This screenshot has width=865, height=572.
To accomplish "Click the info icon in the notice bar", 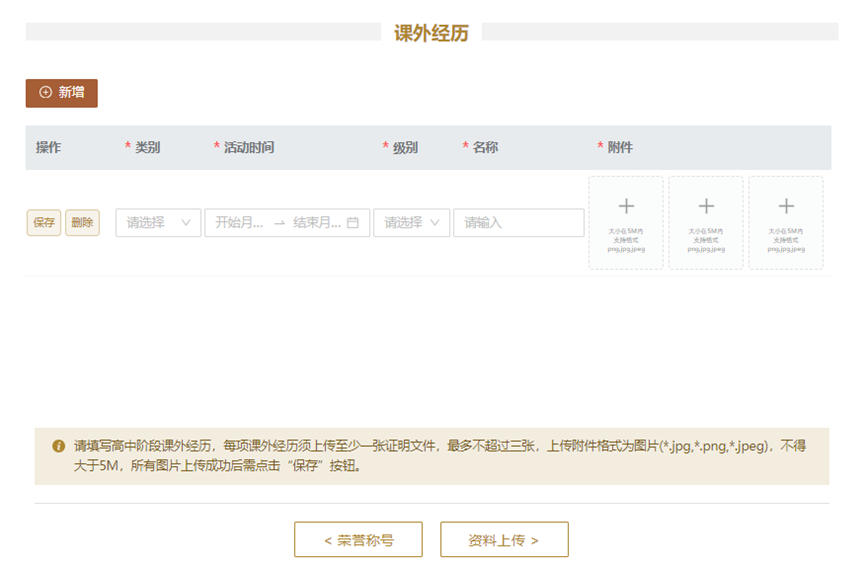I will point(58,446).
